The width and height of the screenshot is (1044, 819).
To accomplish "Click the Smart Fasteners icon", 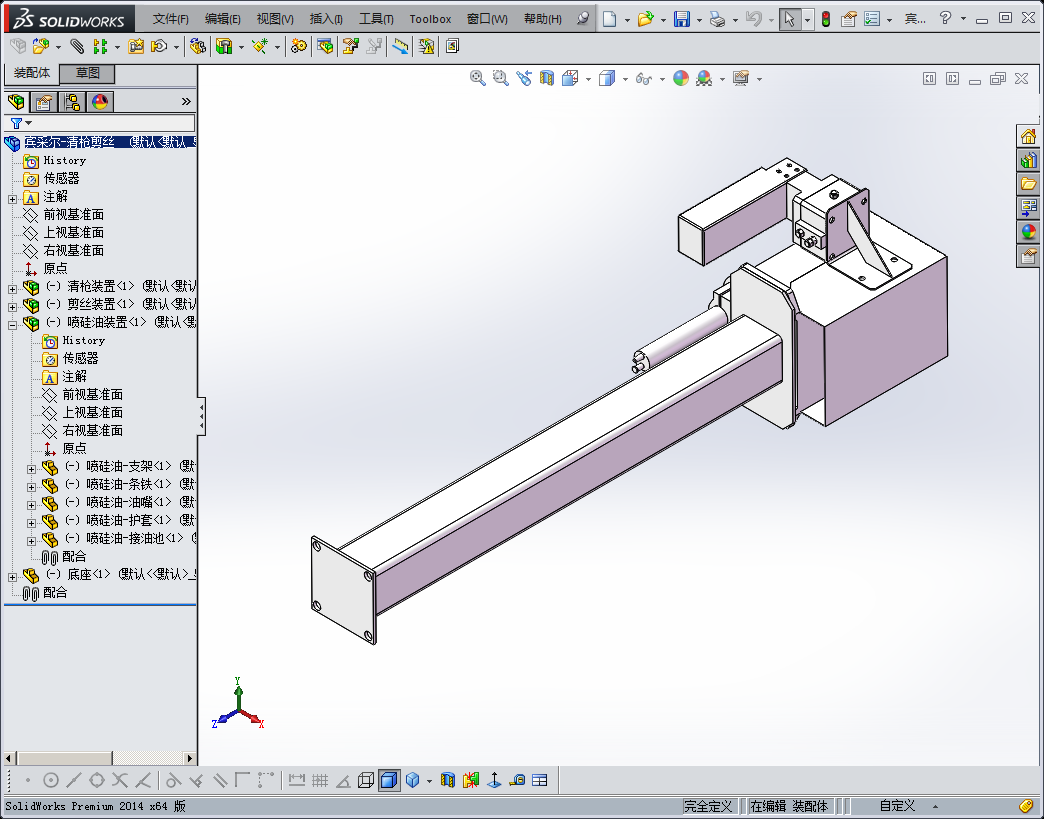I will [136, 46].
